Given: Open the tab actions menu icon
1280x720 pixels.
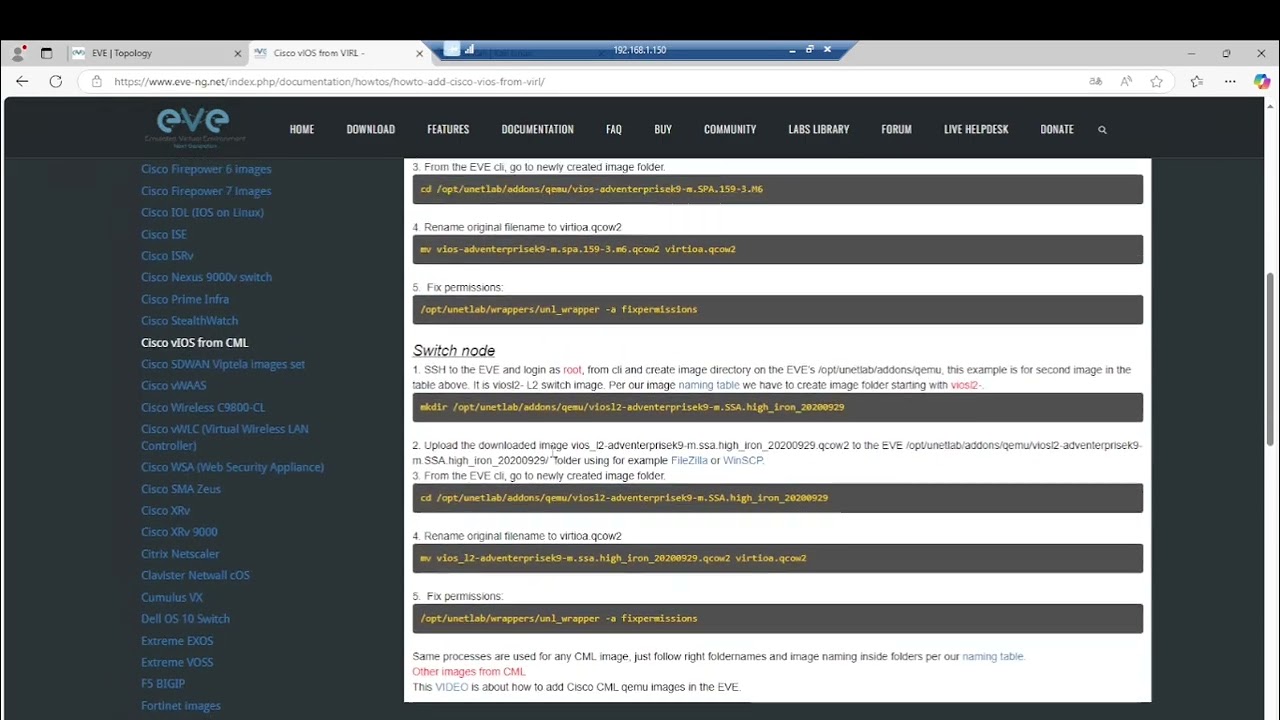Looking at the screenshot, I should (x=46, y=53).
